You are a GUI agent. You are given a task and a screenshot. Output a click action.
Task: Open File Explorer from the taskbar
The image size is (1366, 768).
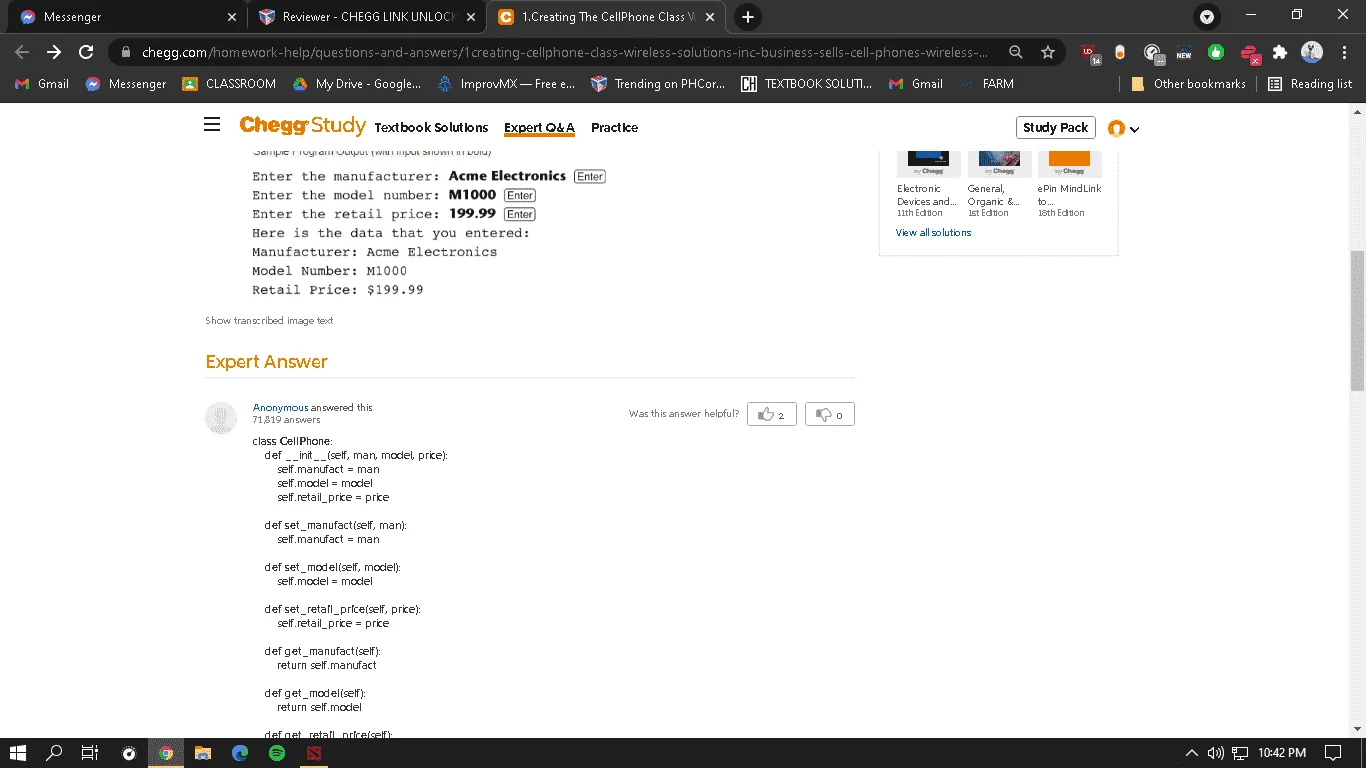point(202,753)
